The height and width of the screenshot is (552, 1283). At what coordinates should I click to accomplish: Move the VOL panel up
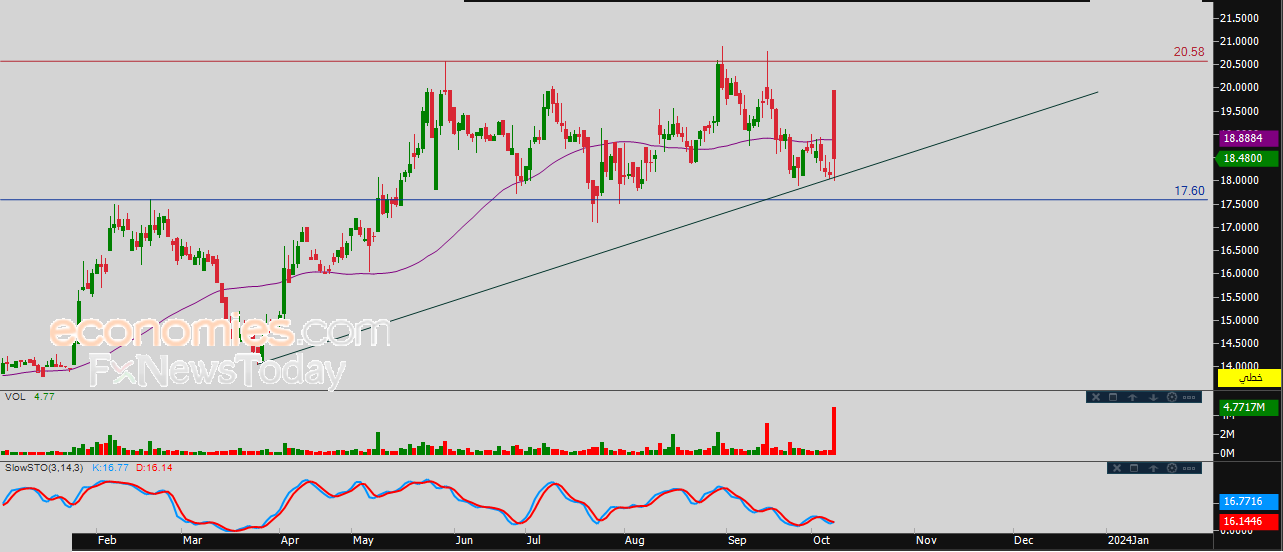click(x=1132, y=397)
